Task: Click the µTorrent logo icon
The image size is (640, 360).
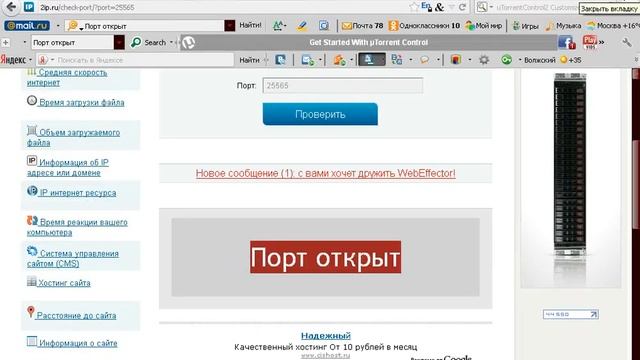Action: pyautogui.click(x=188, y=42)
